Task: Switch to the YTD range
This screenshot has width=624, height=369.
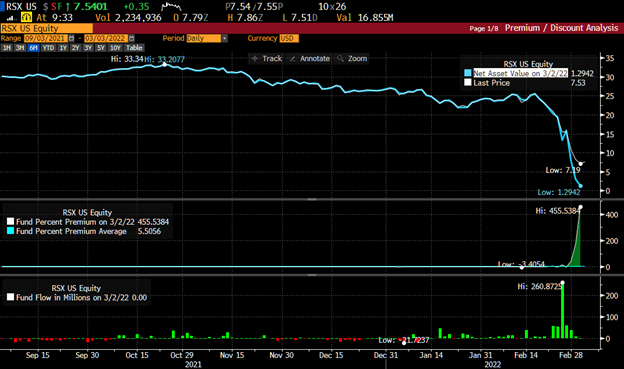Action: coord(48,48)
